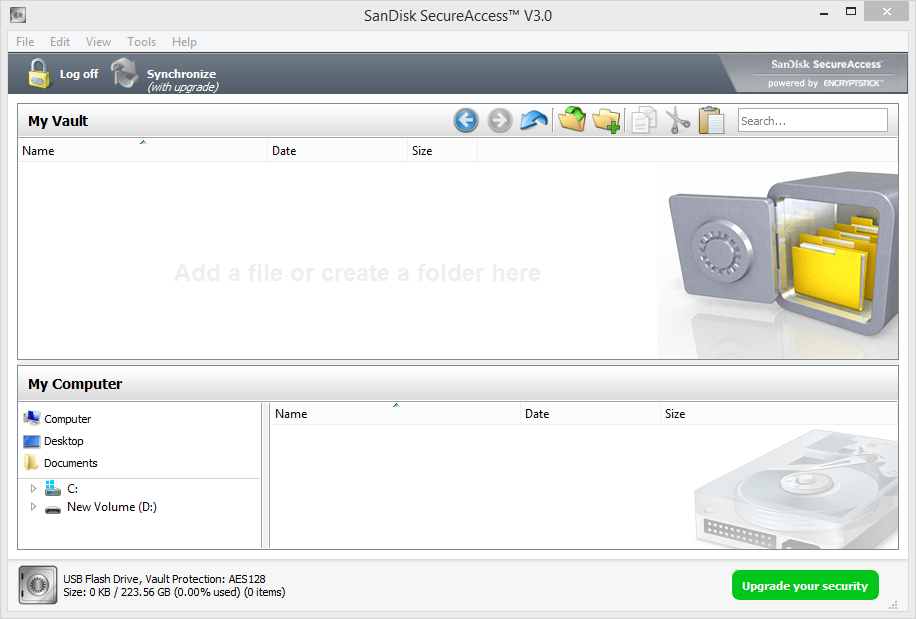Click the scissors Cut icon
Screen dimensions: 916x619
tap(678, 120)
